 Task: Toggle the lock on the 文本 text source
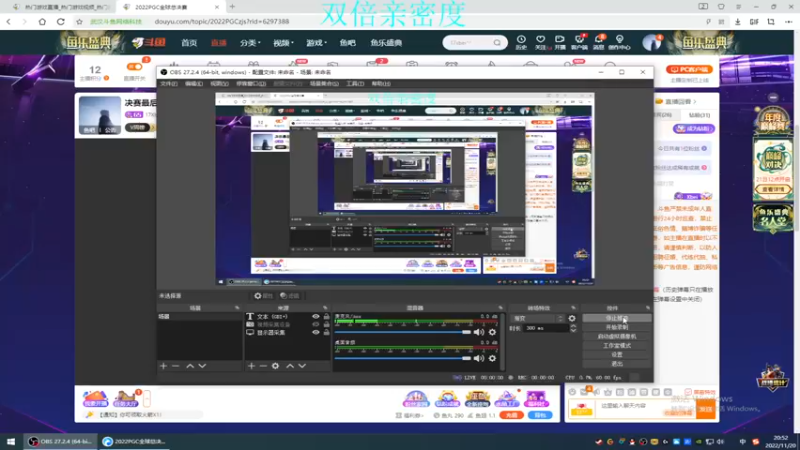327,316
